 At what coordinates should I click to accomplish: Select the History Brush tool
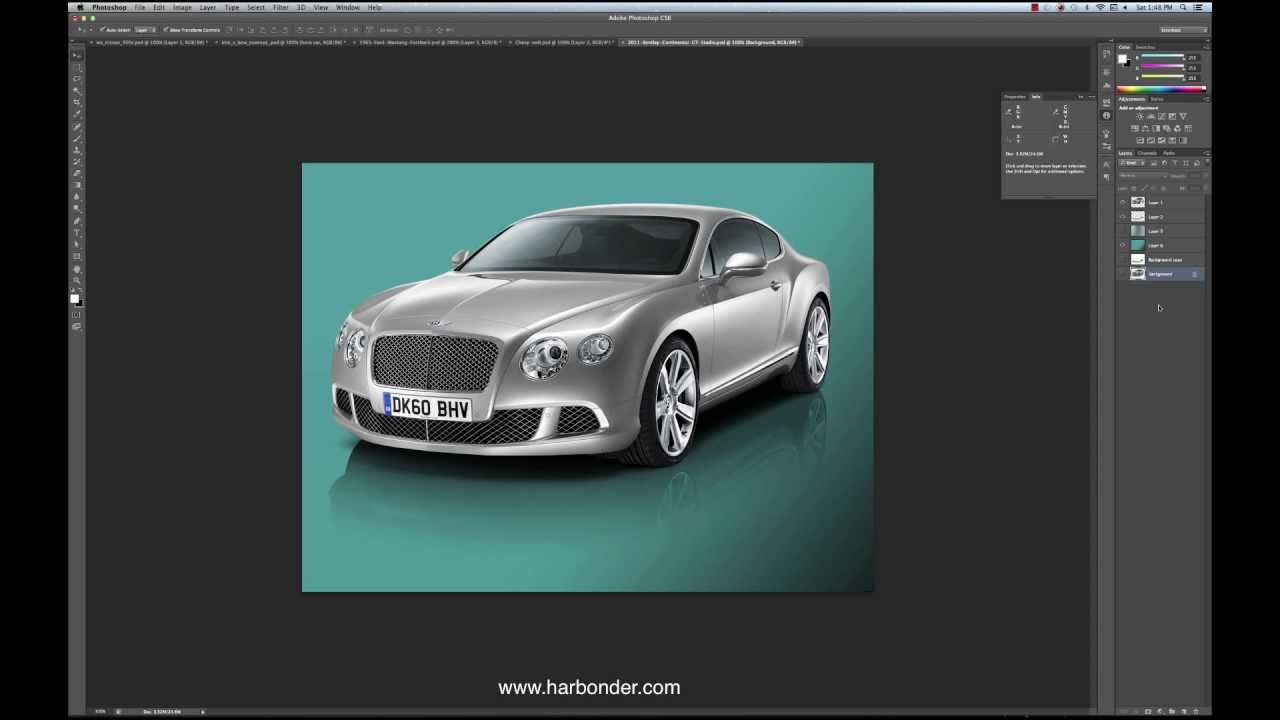click(77, 162)
